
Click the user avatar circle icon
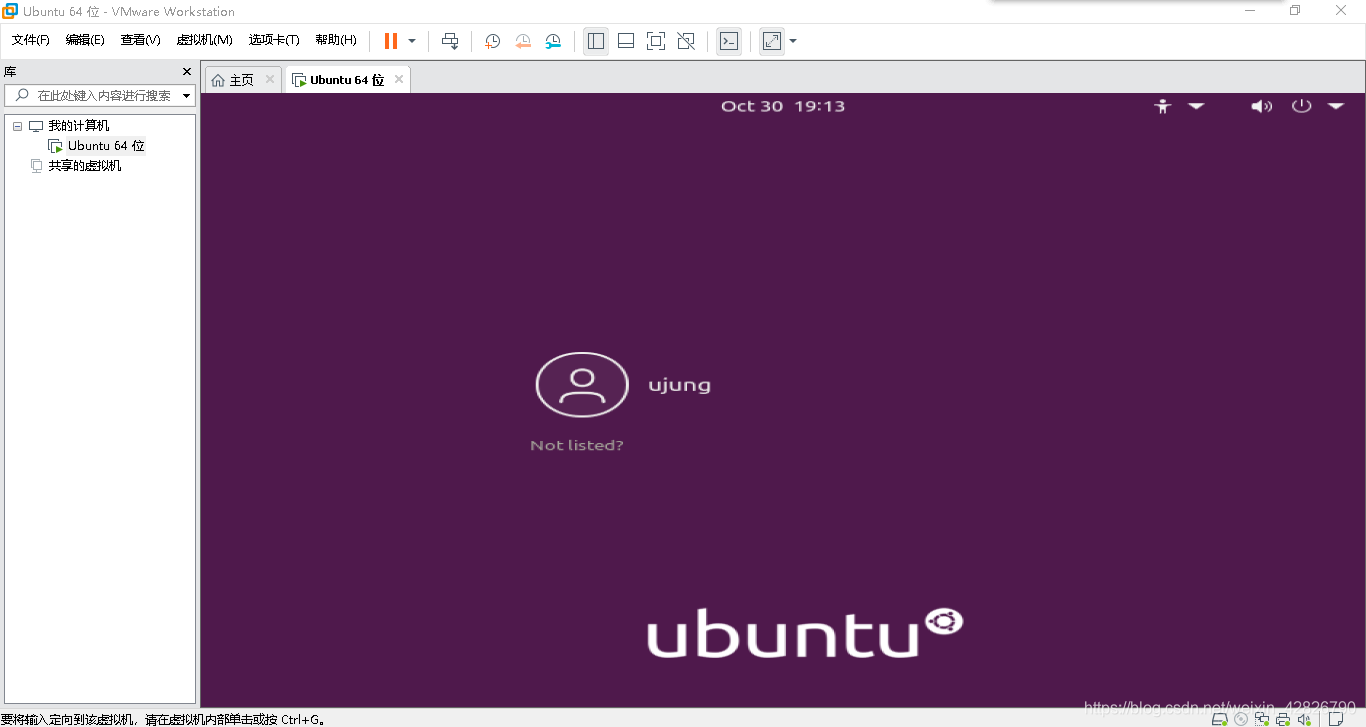click(x=582, y=385)
